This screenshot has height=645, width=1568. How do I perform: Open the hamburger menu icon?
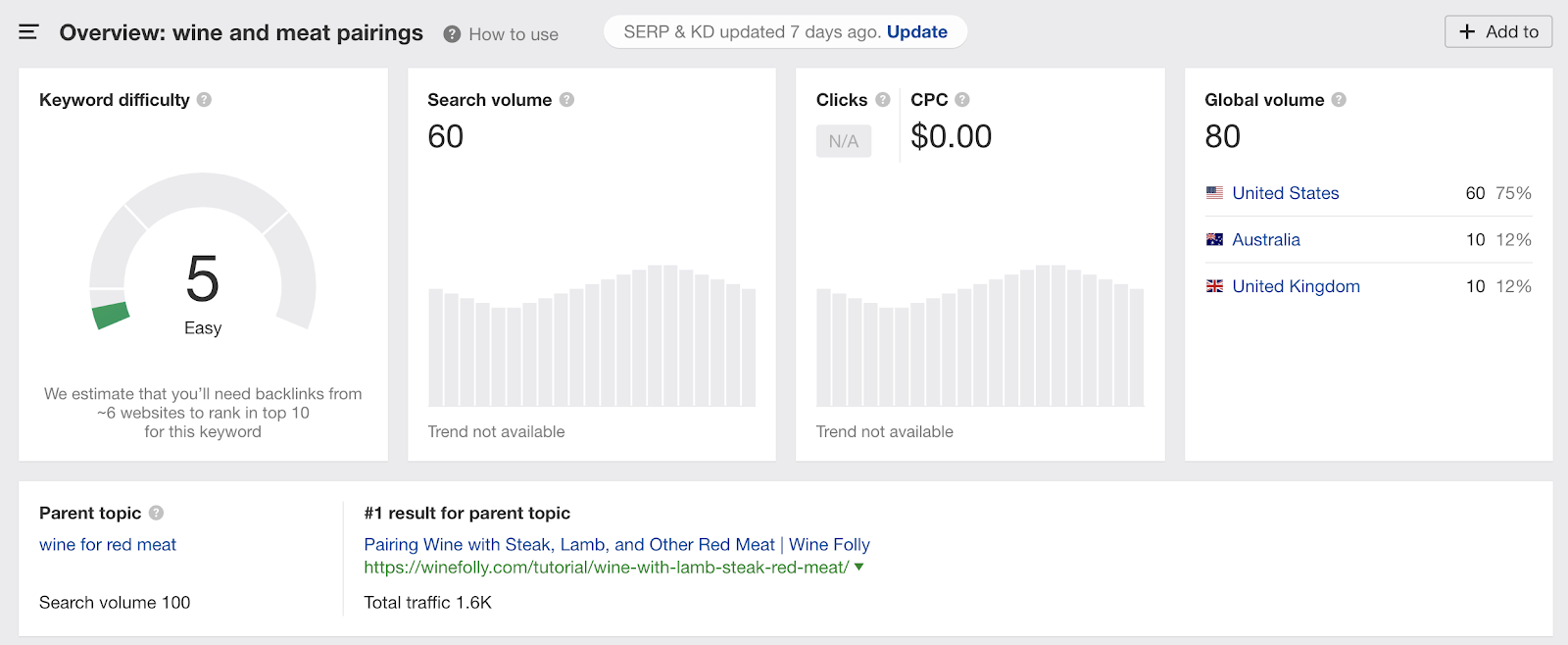click(x=28, y=32)
